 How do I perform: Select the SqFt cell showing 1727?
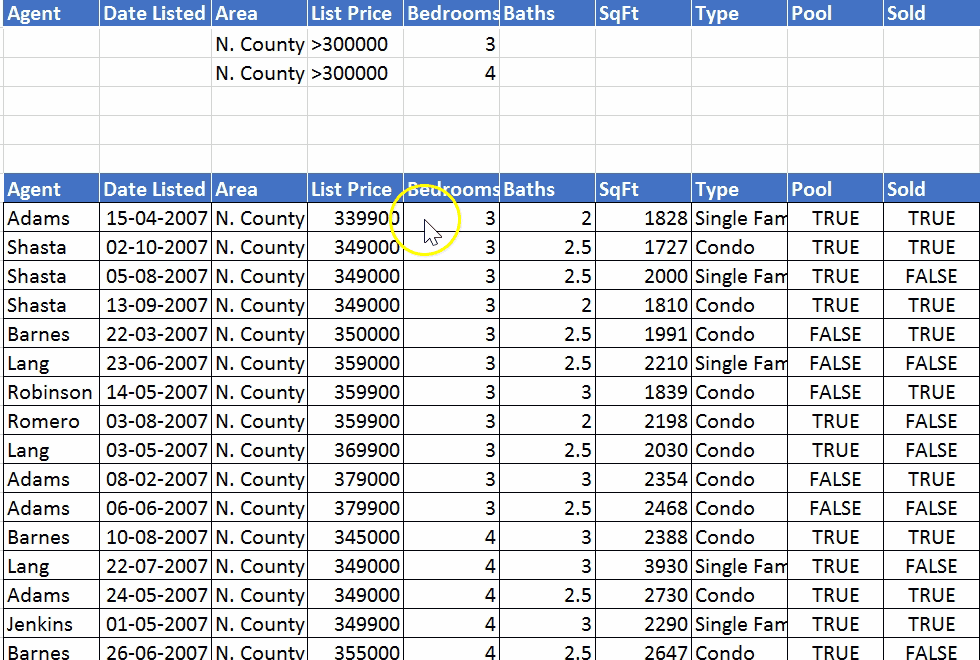643,247
